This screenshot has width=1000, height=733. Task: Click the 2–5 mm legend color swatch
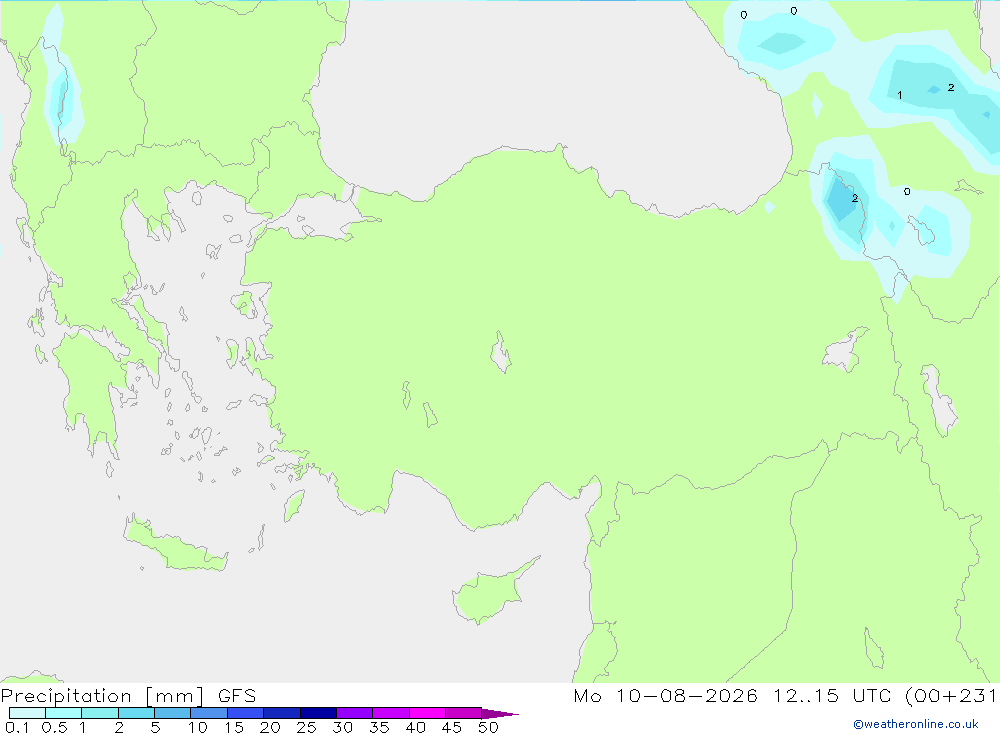coord(136,713)
